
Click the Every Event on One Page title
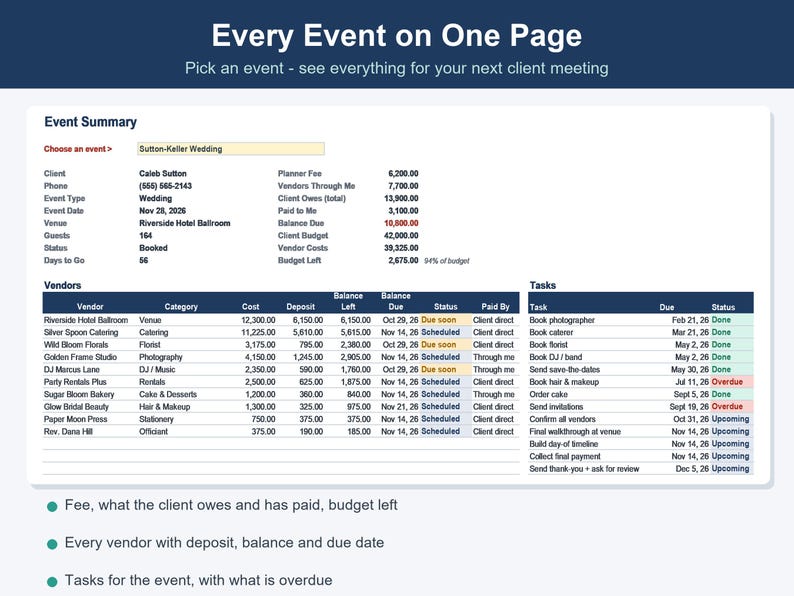(396, 35)
